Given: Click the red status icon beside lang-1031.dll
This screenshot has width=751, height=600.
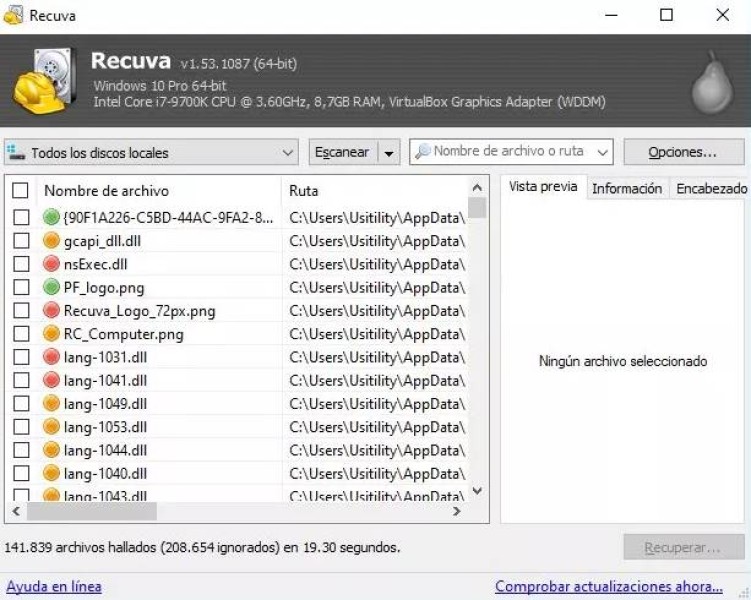Looking at the screenshot, I should point(52,357).
